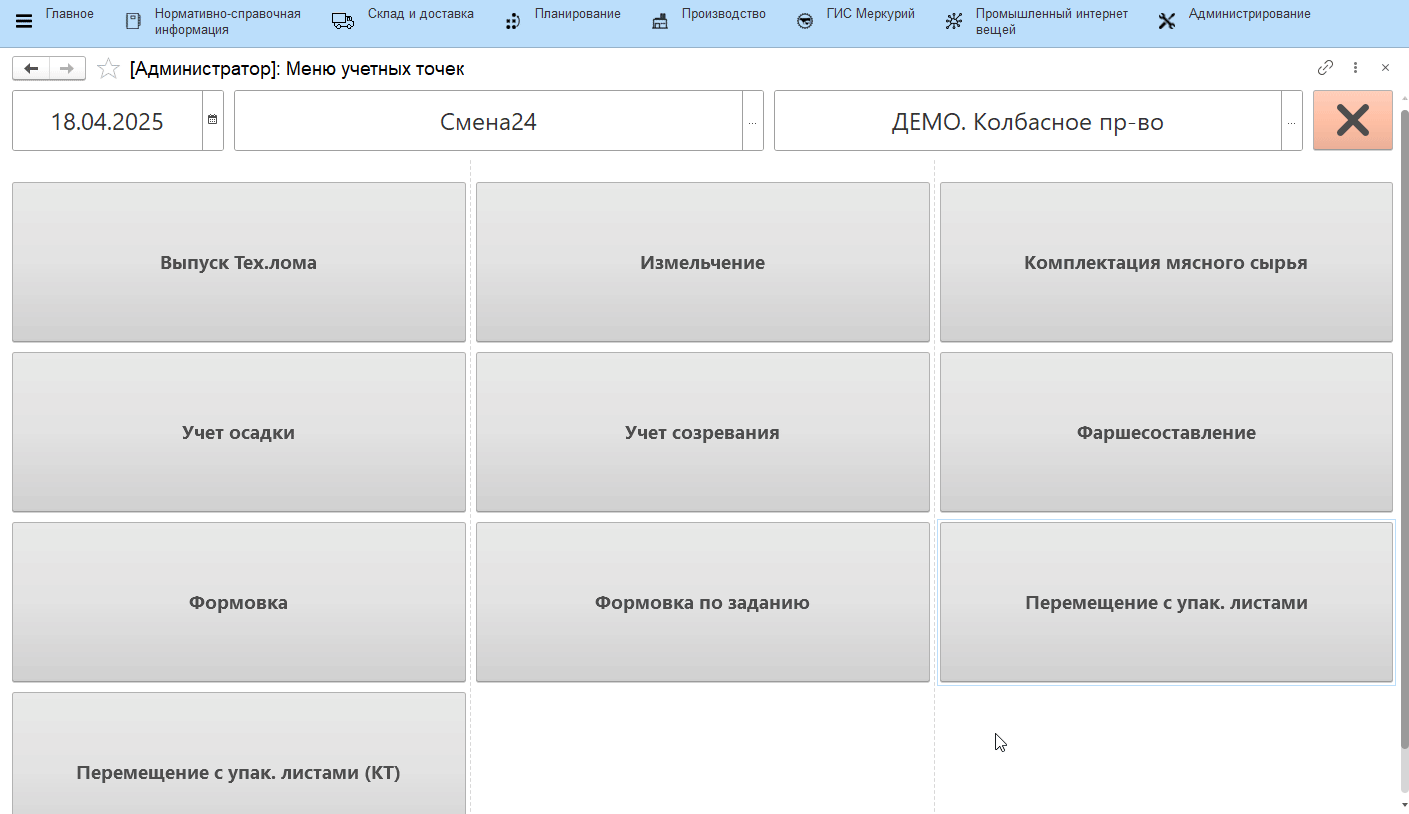The height and width of the screenshot is (814, 1409).
Task: Open Формовка по заданию
Action: coord(702,602)
